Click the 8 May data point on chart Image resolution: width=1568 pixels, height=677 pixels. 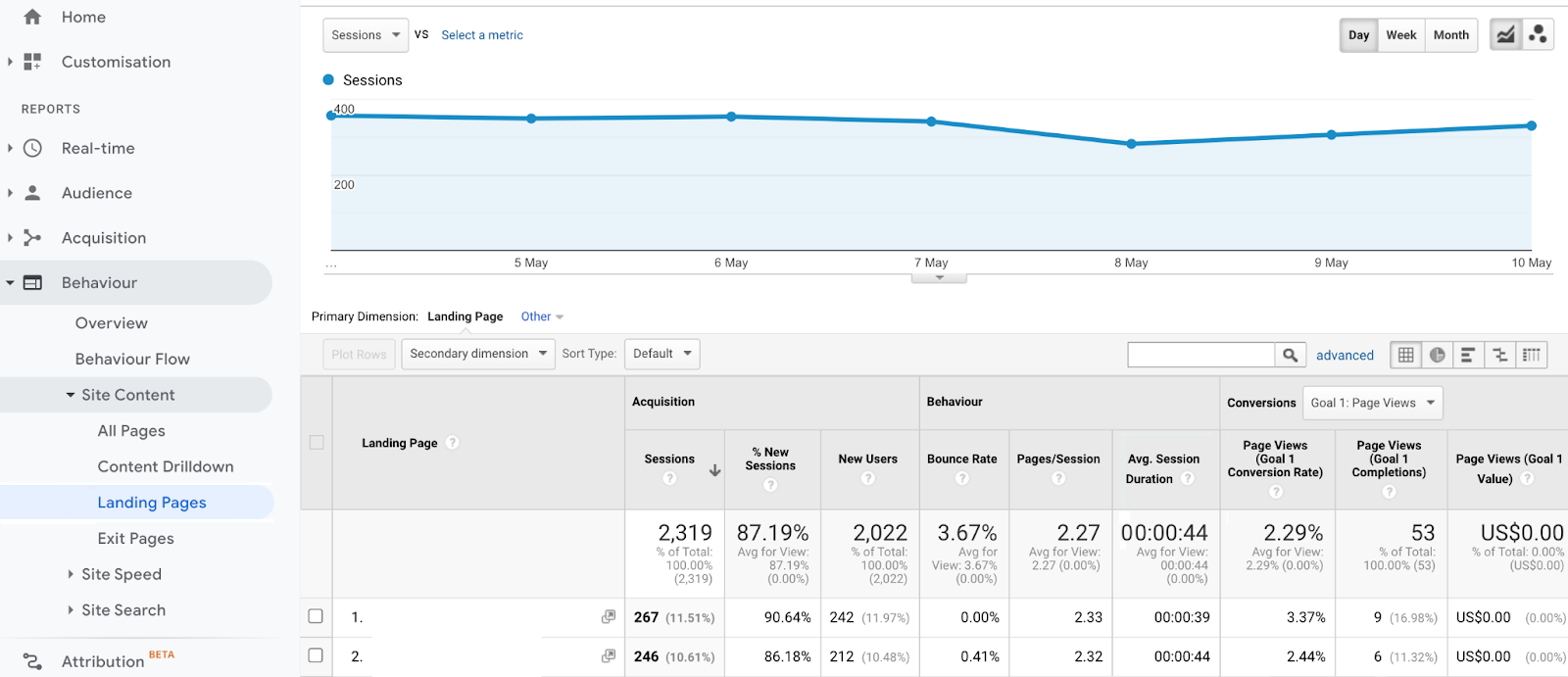1131,144
